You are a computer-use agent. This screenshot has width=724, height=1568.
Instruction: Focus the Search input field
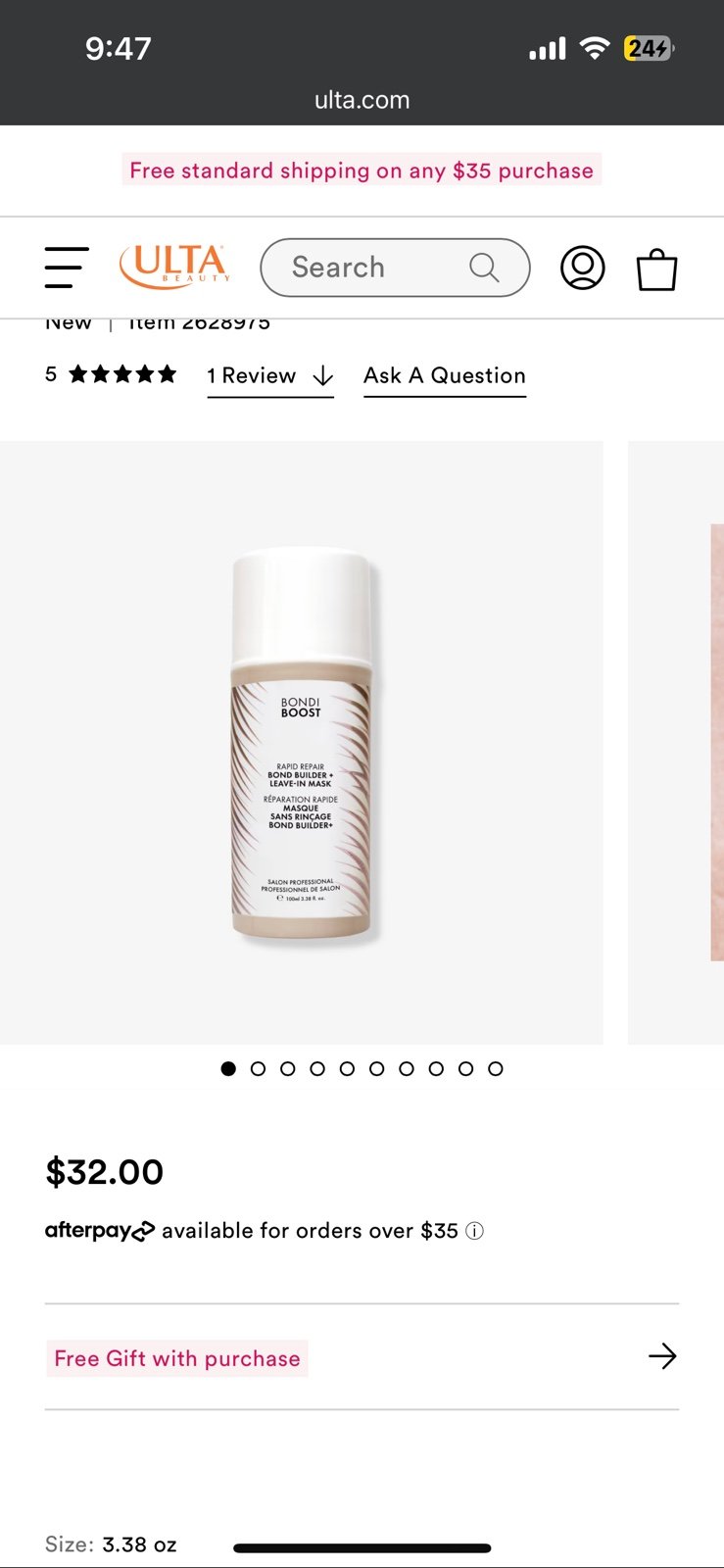pos(395,268)
